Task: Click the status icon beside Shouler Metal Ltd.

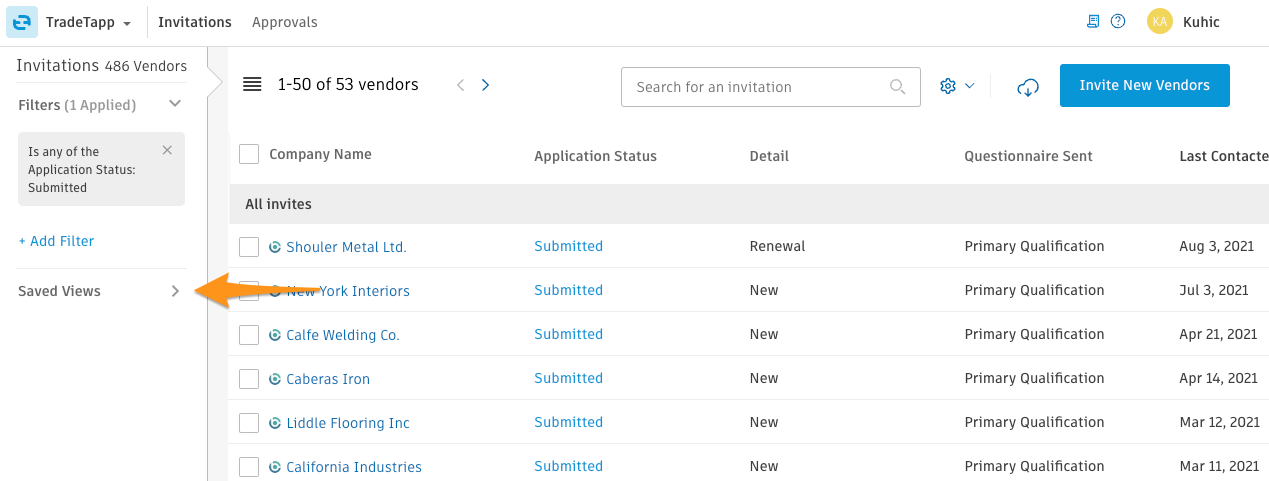Action: point(275,247)
